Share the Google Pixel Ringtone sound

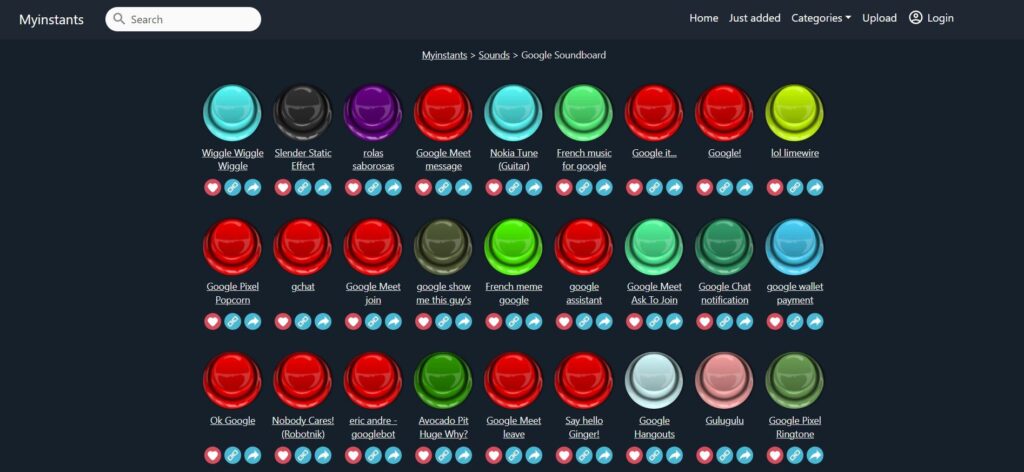click(815, 455)
